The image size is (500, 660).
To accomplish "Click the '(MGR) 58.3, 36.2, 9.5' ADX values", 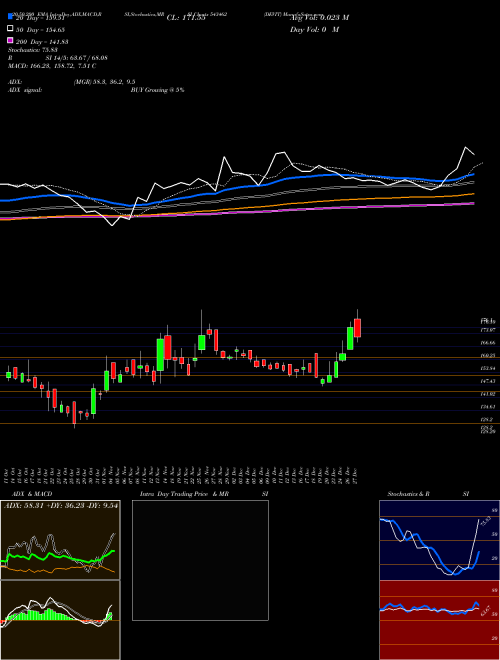I will pos(104,82).
